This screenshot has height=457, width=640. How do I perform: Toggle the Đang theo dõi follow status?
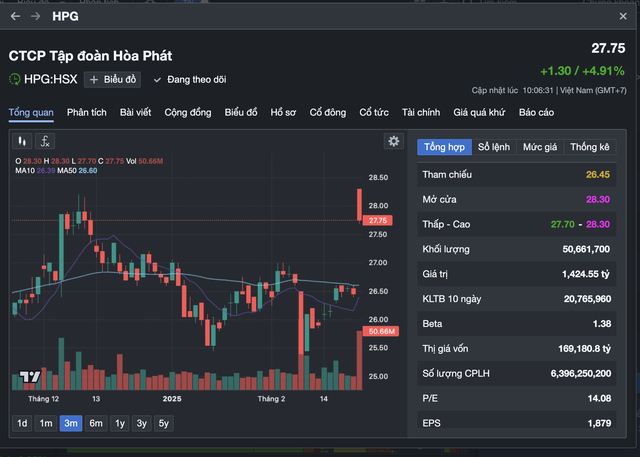190,79
